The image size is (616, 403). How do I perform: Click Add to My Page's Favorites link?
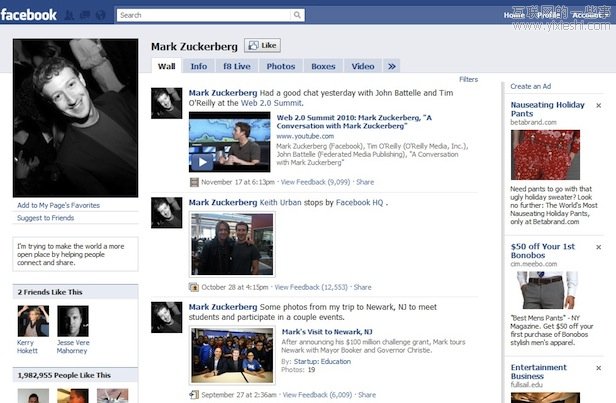coord(58,205)
